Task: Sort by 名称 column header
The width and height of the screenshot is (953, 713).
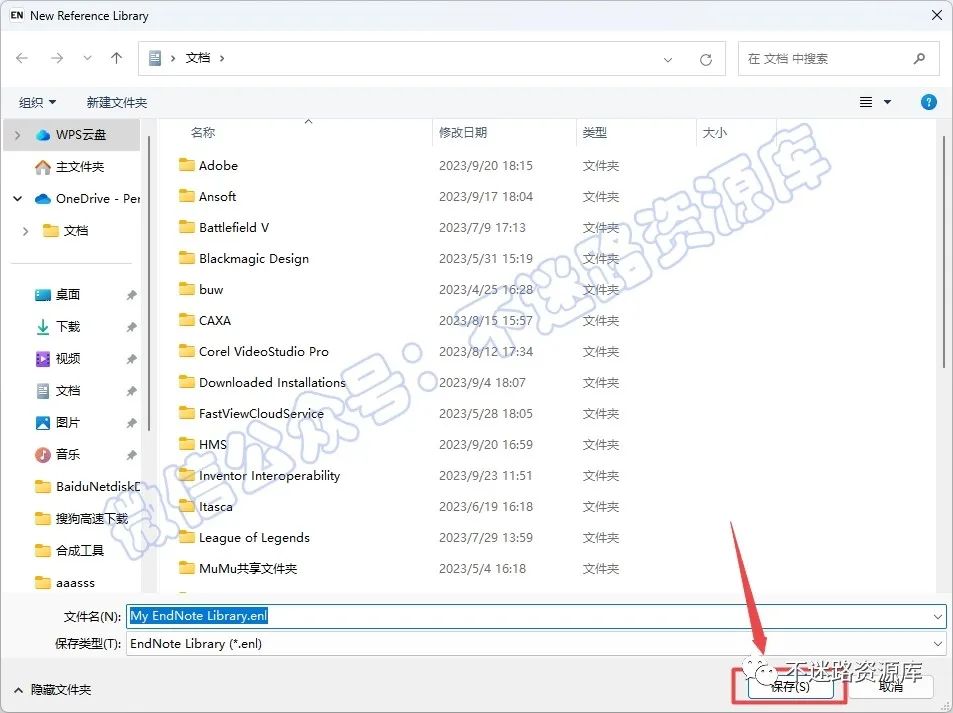Action: [203, 133]
